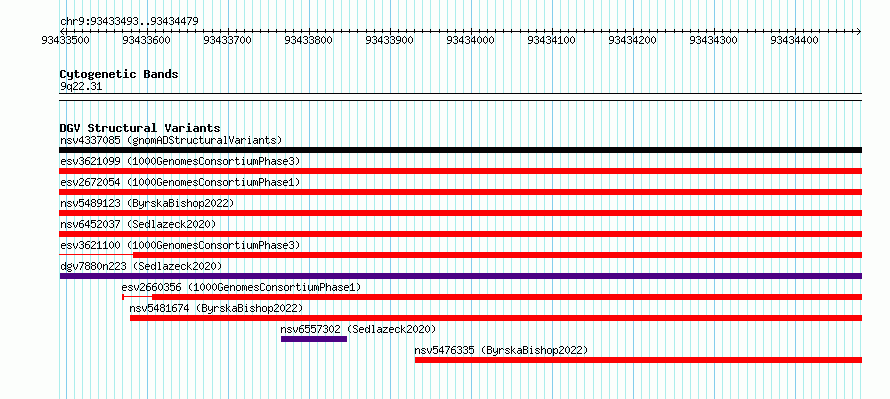890x399 pixels.
Task: Open the nsv5489123 ByrskaBishop2022 label
Action: (147, 203)
